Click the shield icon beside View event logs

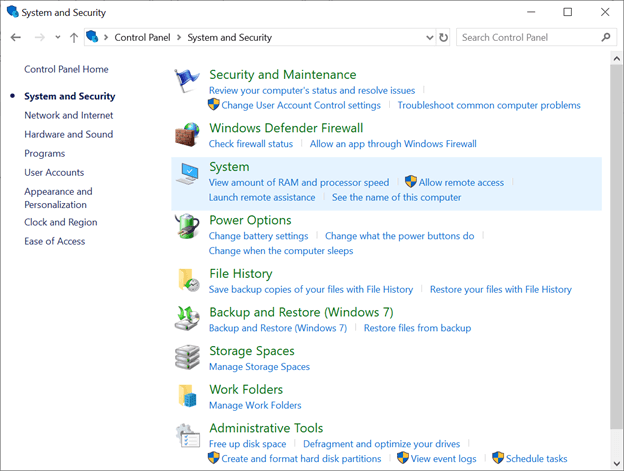[x=403, y=458]
